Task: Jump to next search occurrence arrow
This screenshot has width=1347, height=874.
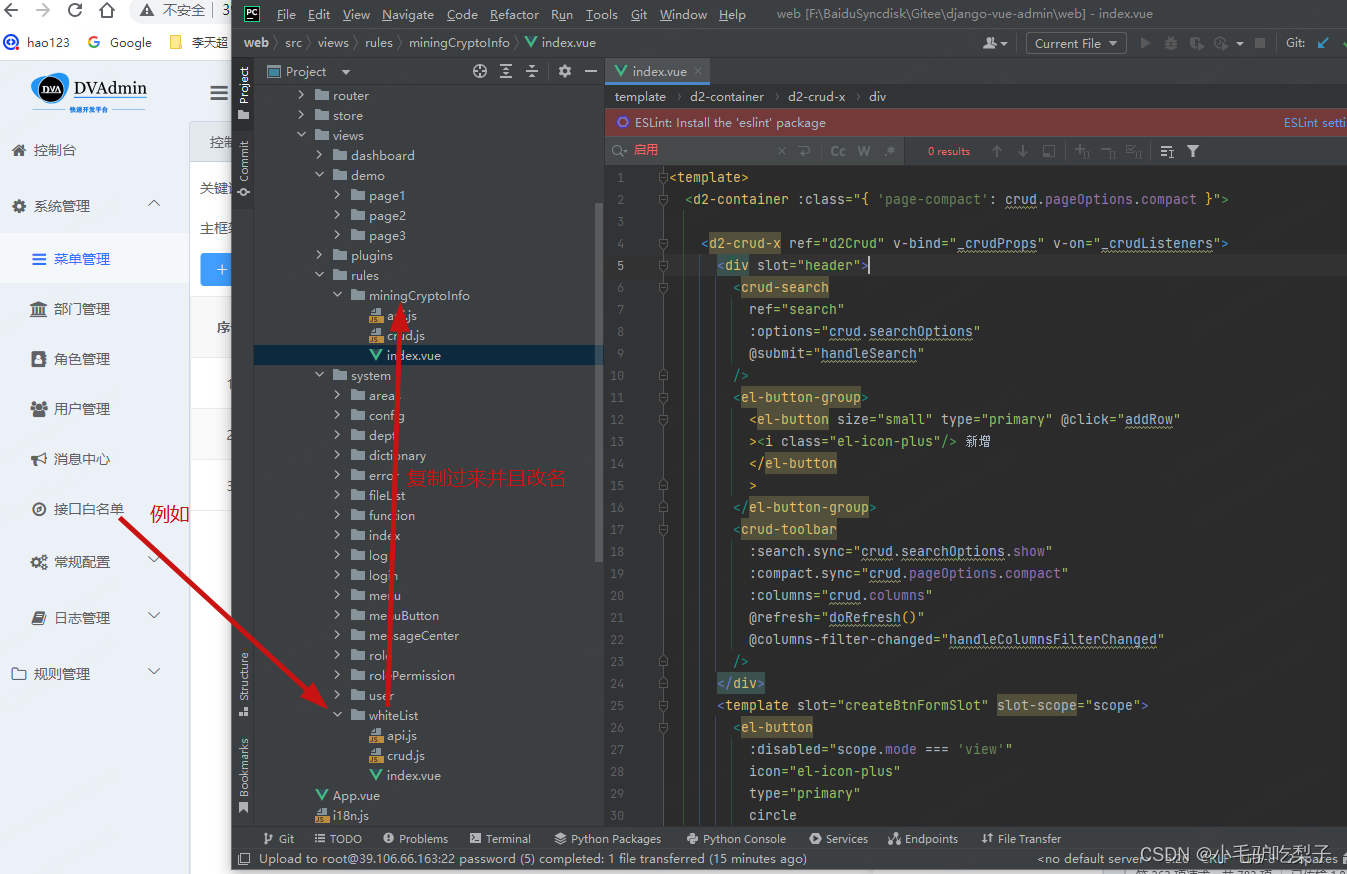Action: (x=1022, y=151)
